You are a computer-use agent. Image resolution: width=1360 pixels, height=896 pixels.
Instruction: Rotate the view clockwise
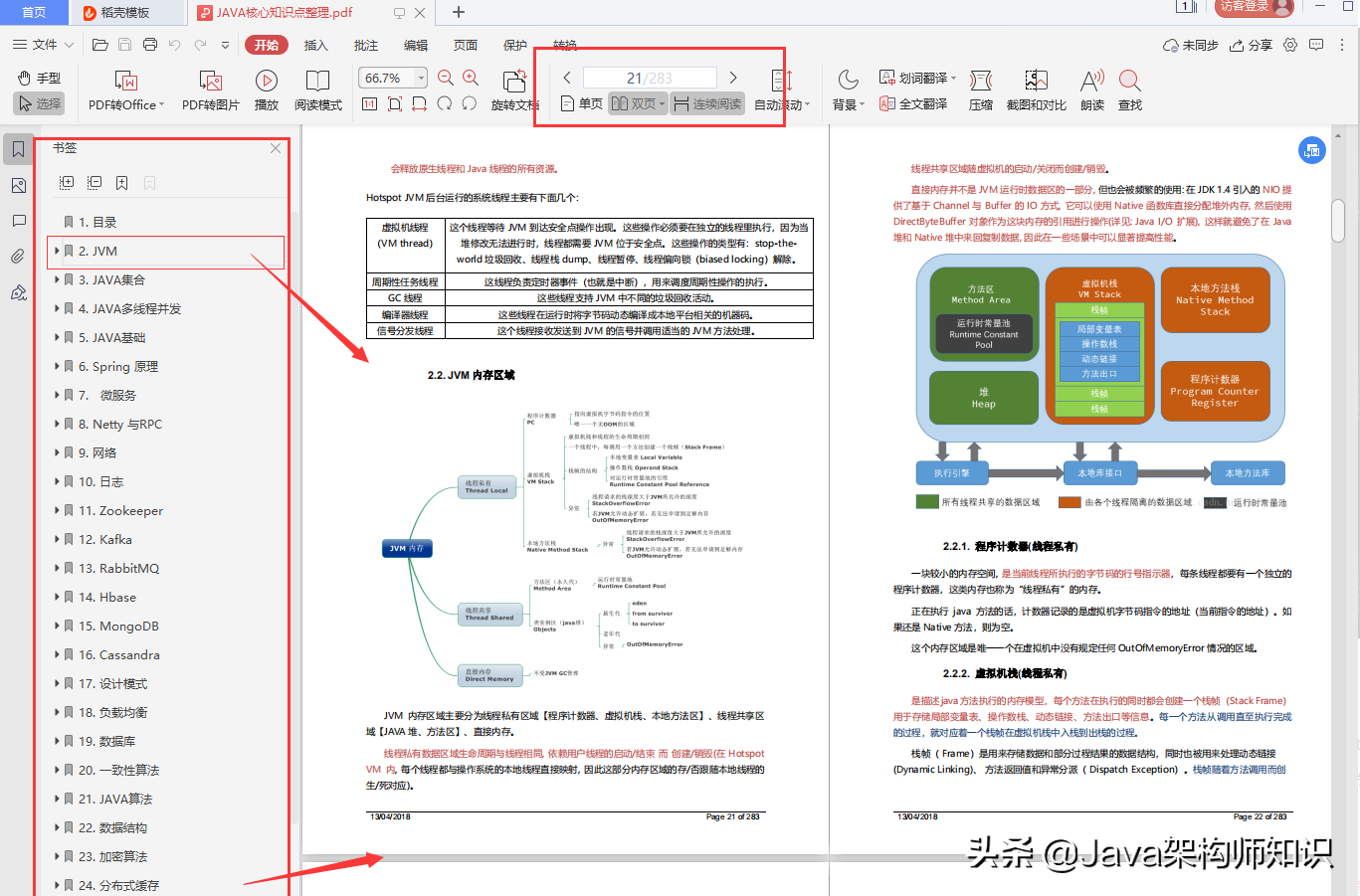444,103
